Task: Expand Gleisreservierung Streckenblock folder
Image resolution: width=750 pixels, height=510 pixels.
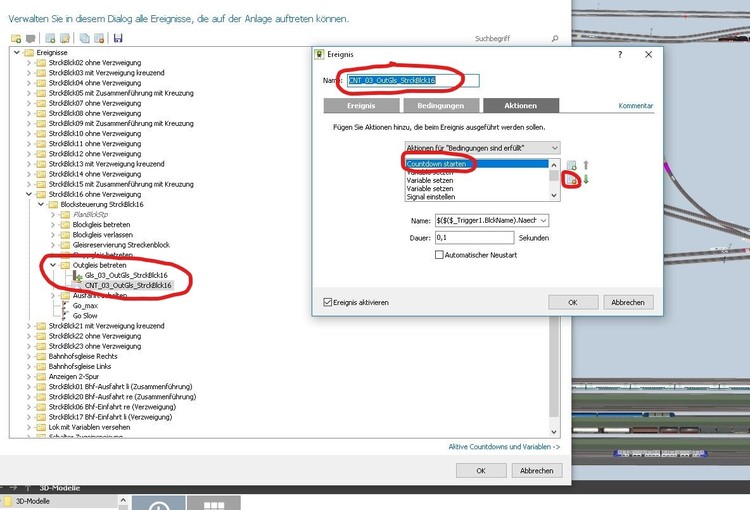Action: point(53,245)
